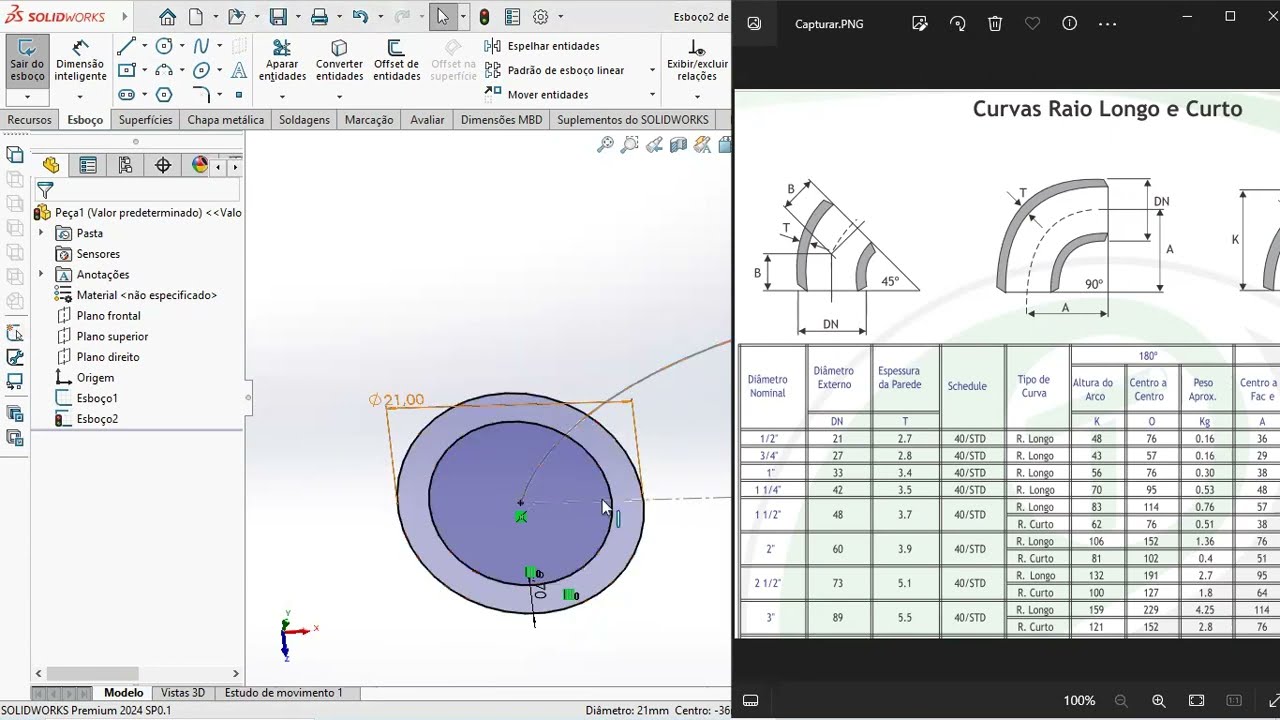Screen dimensions: 1280x720
Task: Click the Print icon
Action: [319, 17]
